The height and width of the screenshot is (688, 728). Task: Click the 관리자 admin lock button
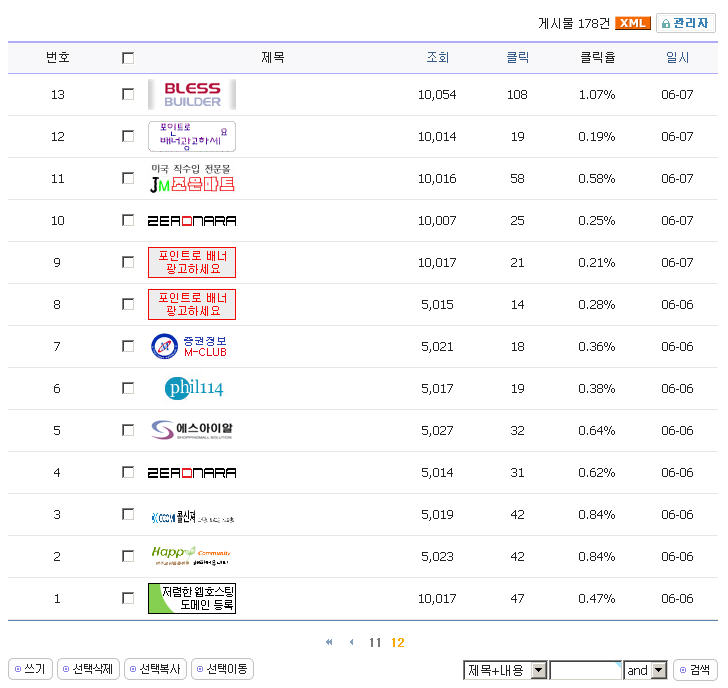pos(685,23)
